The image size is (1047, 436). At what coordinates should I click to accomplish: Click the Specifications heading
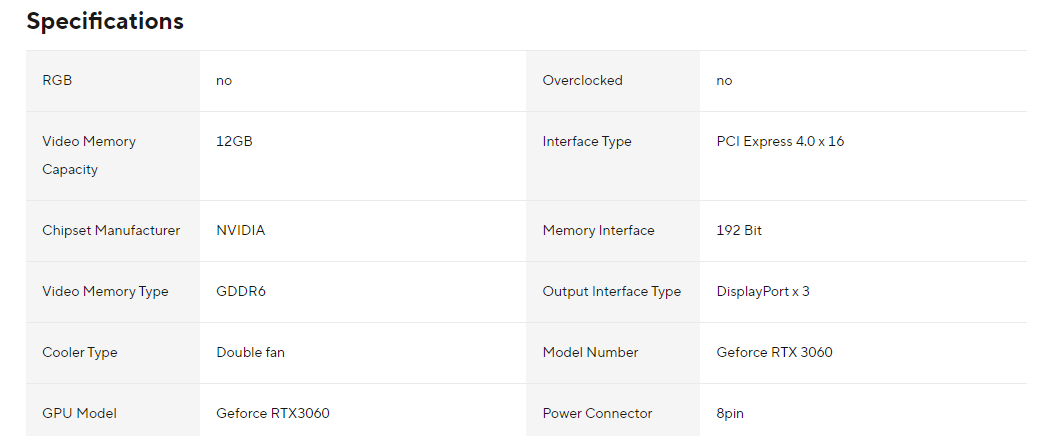click(x=105, y=21)
